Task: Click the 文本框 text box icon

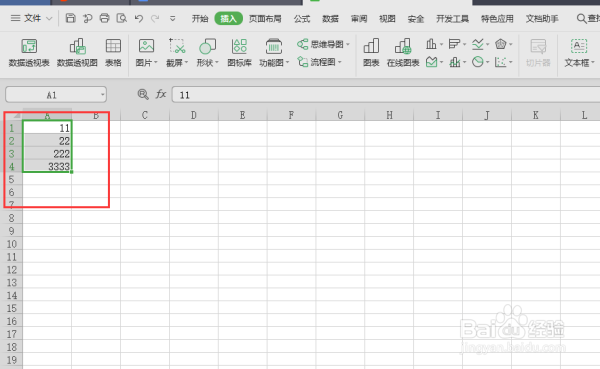Action: coord(579,46)
